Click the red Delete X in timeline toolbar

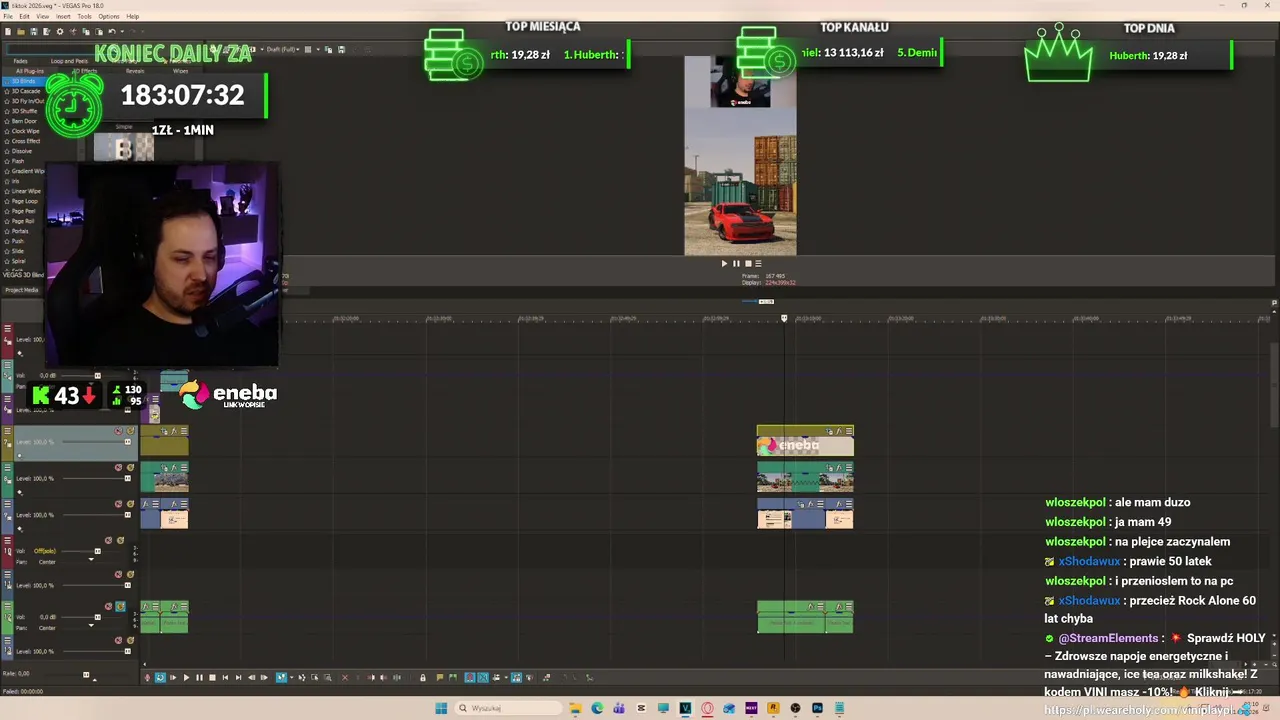345,678
